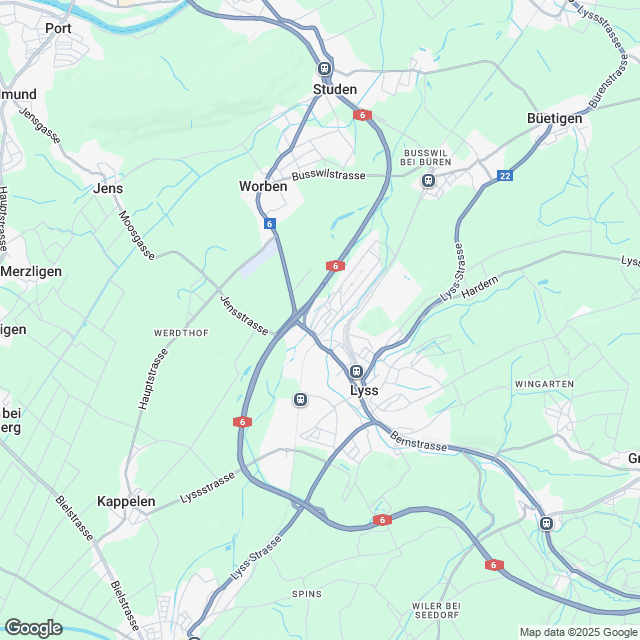Screen dimensions: 640x640
Task: Click the Worben town label
Action: click(263, 186)
